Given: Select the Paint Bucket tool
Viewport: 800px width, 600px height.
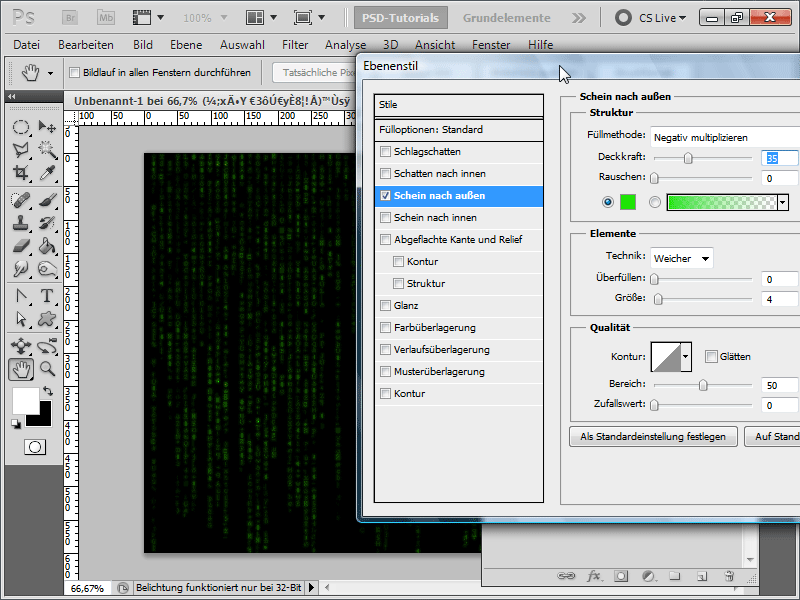Looking at the screenshot, I should [47, 246].
